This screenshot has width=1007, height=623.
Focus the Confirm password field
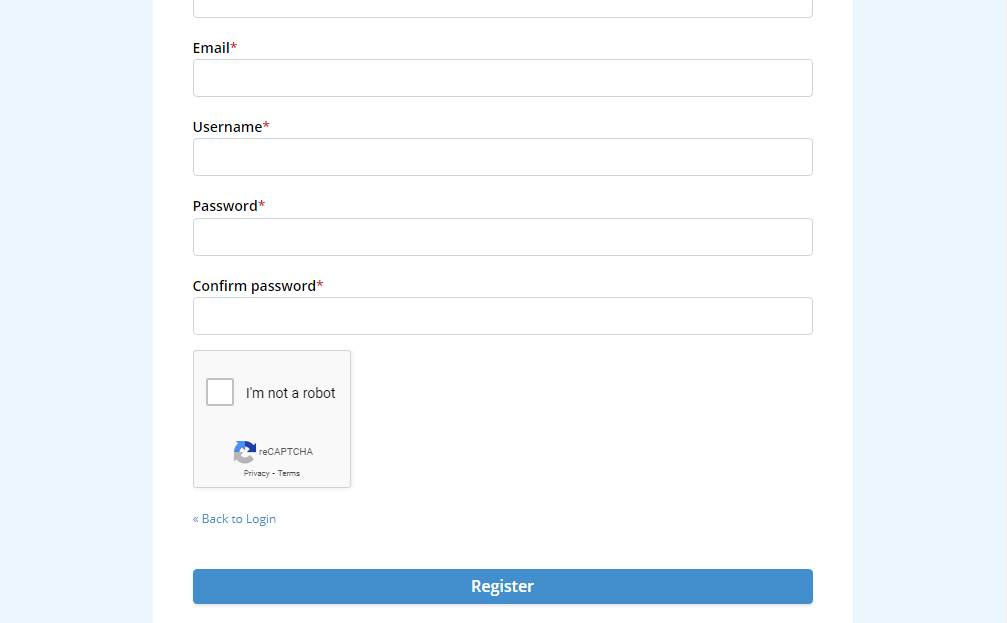502,316
